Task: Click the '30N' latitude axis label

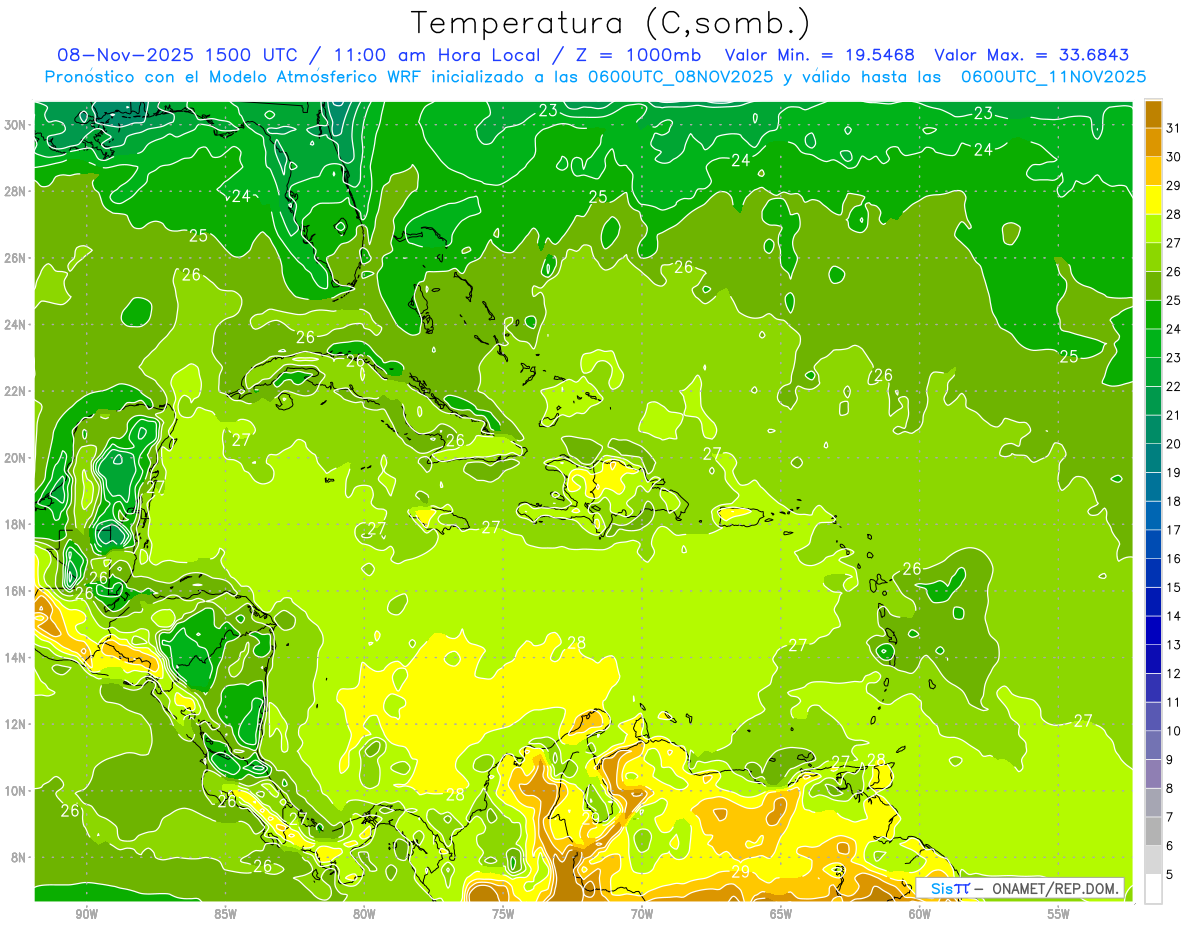Action: 16,125
